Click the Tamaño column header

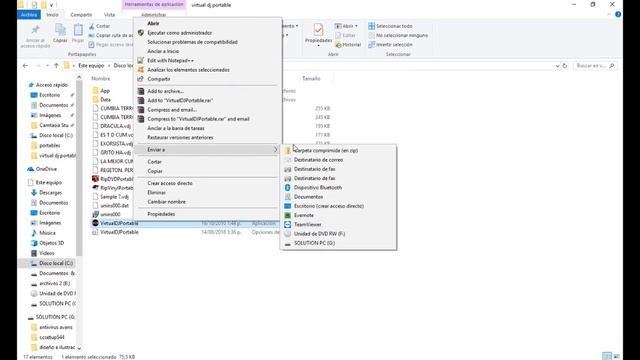coord(311,78)
